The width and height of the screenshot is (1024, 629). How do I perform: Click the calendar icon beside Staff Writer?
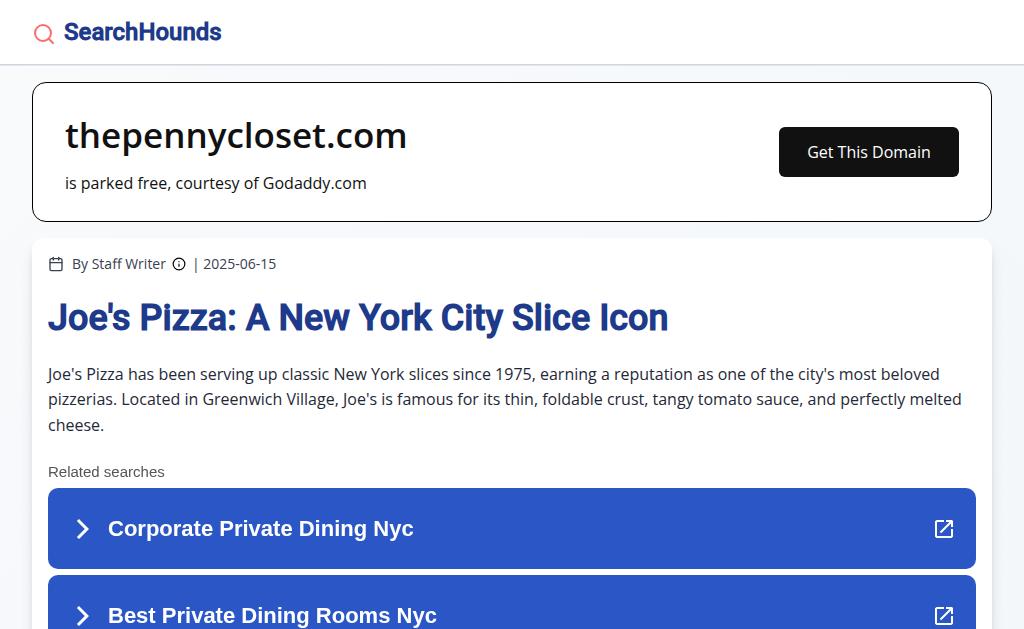pos(56,264)
